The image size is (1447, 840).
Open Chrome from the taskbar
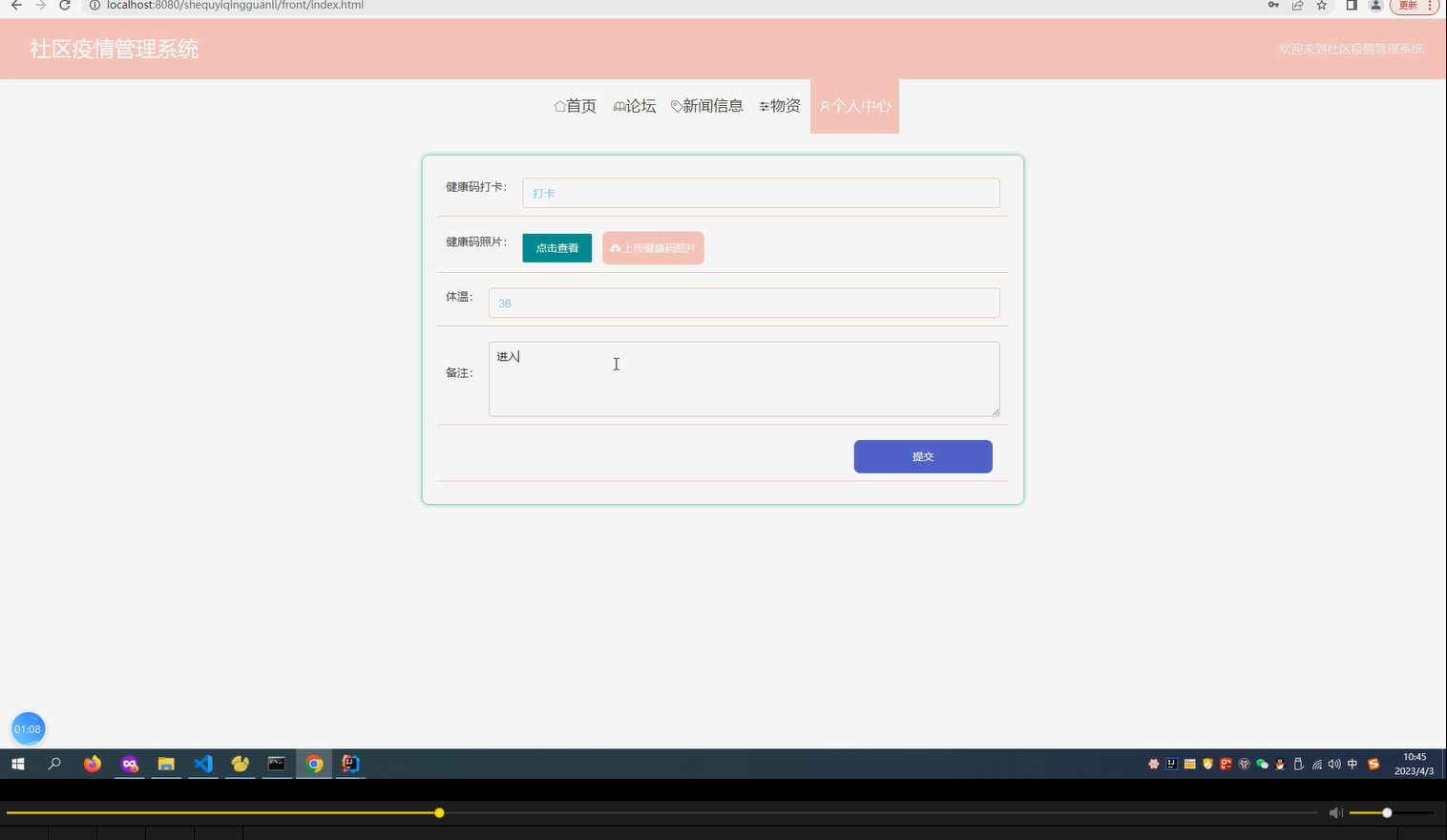tap(314, 764)
